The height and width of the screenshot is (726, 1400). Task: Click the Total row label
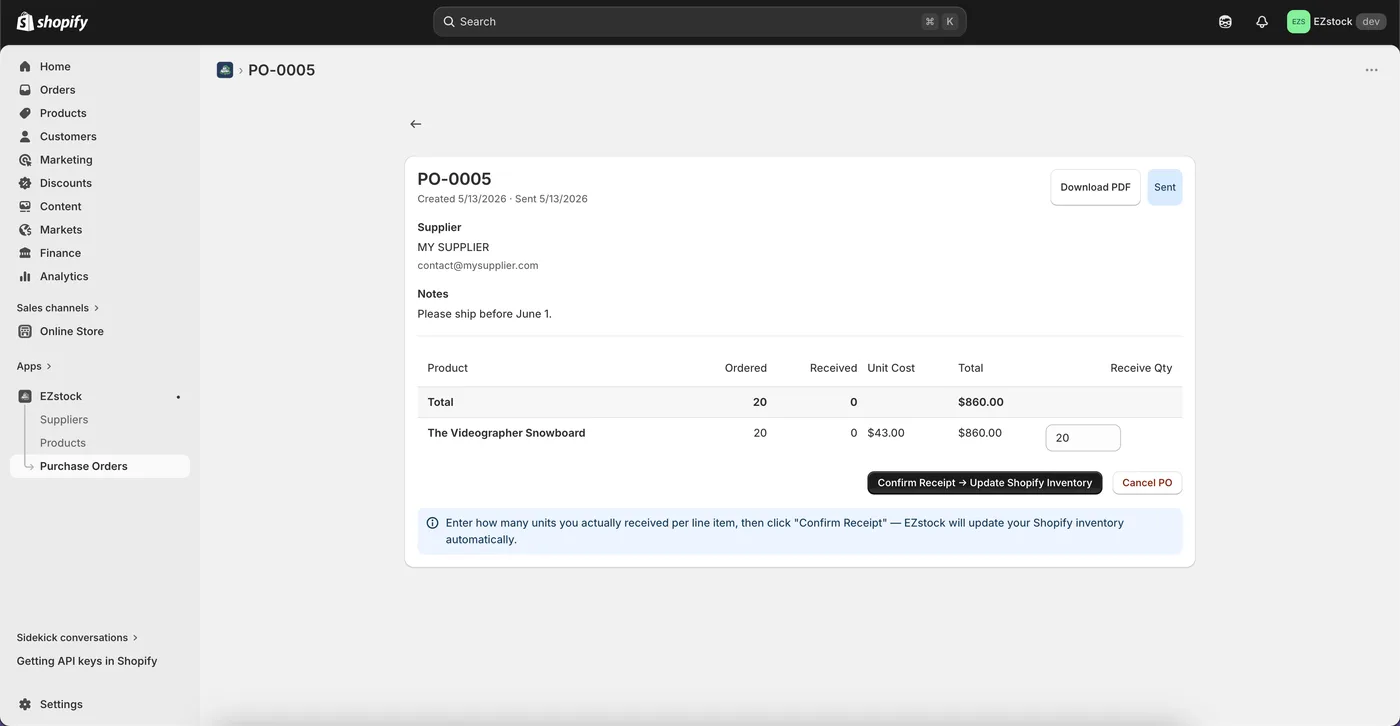pyautogui.click(x=440, y=402)
